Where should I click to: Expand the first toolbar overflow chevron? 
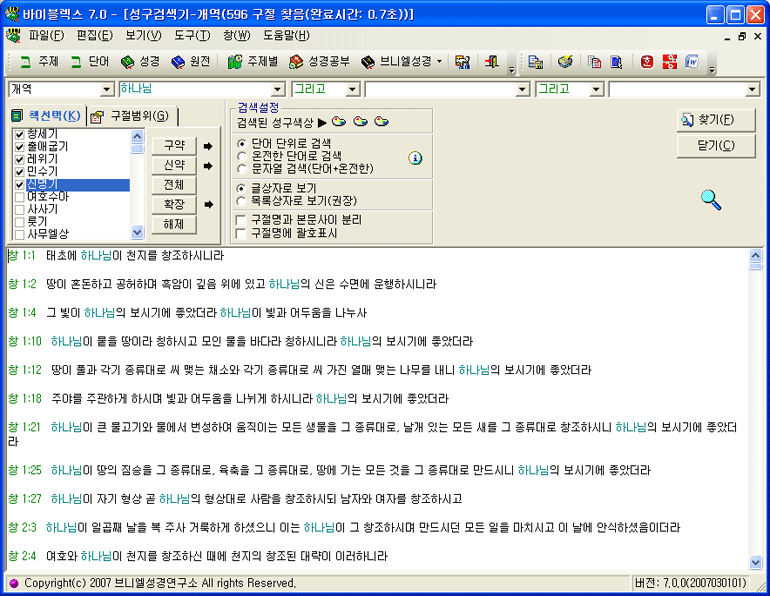point(511,70)
